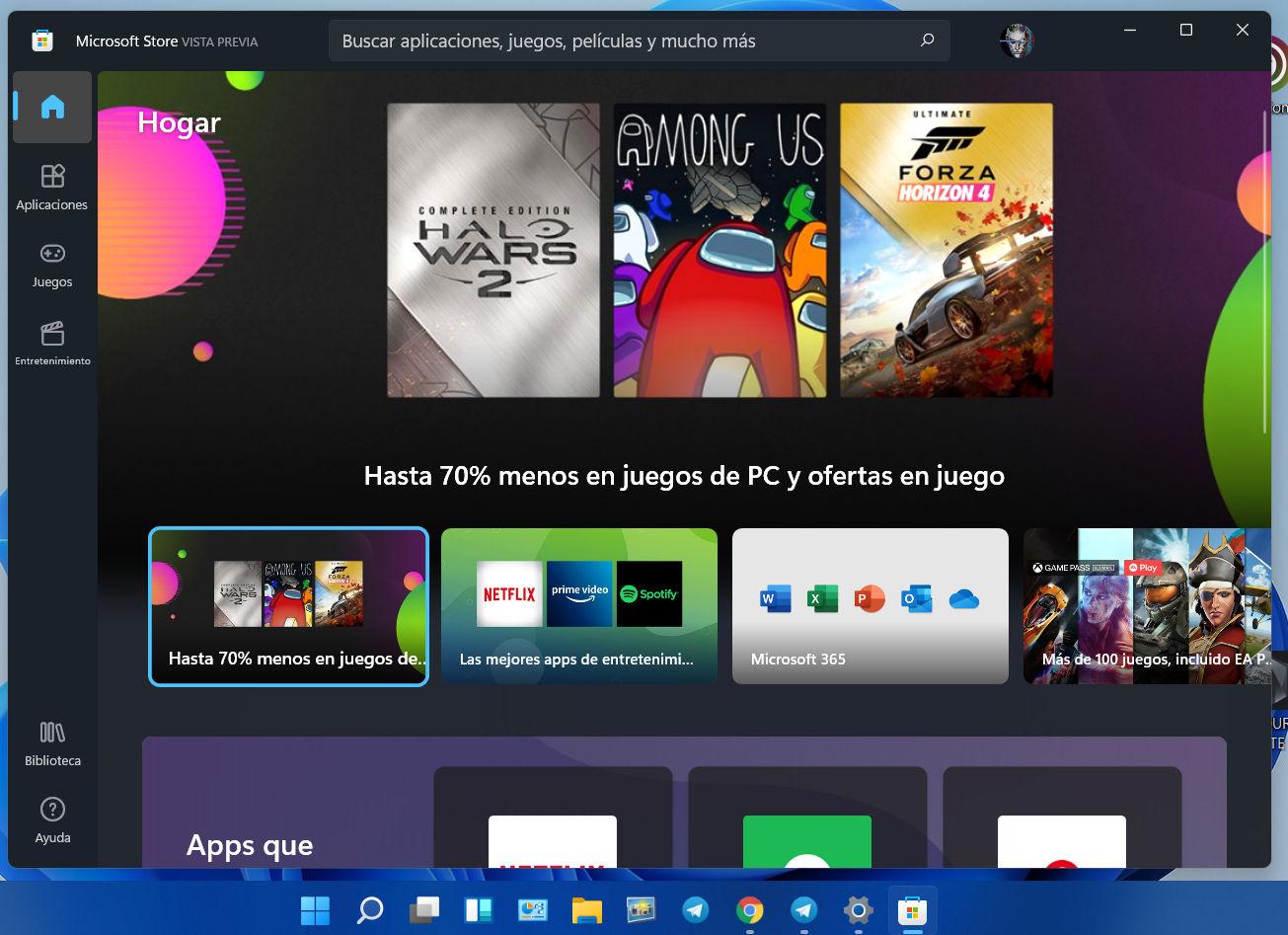The width and height of the screenshot is (1288, 935).
Task: Minimize the Microsoft Store window
Action: 1130,31
